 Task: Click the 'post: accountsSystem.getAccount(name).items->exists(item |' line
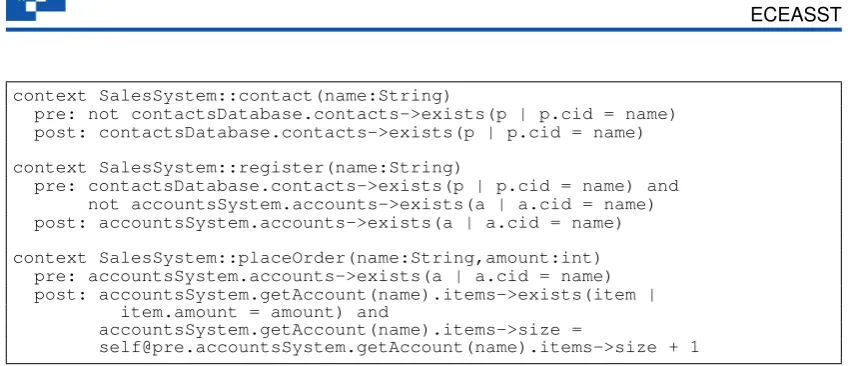coord(345,295)
